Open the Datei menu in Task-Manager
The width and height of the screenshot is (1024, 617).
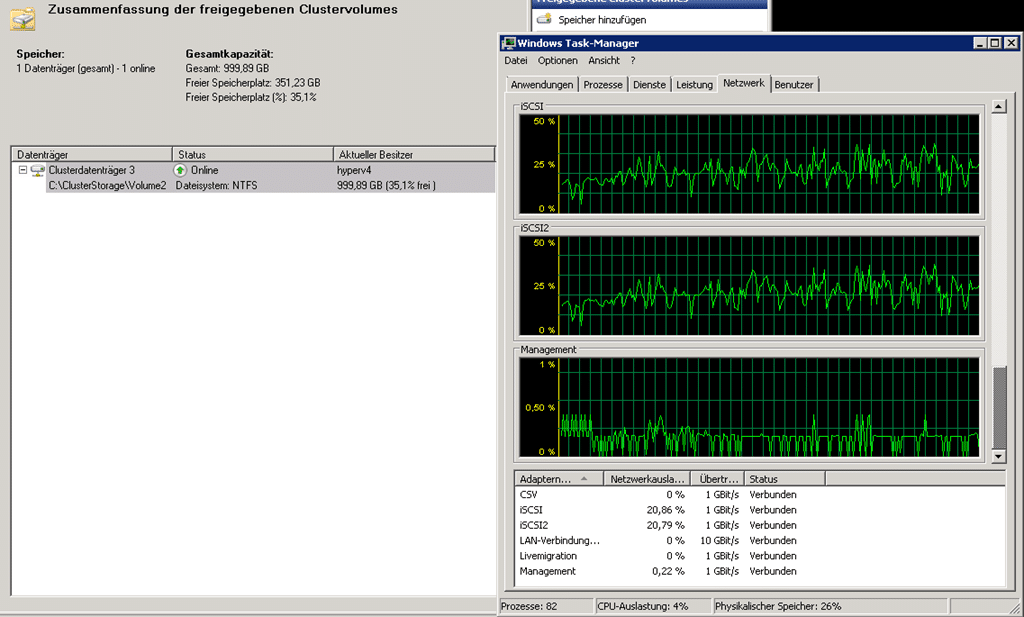pyautogui.click(x=516, y=61)
